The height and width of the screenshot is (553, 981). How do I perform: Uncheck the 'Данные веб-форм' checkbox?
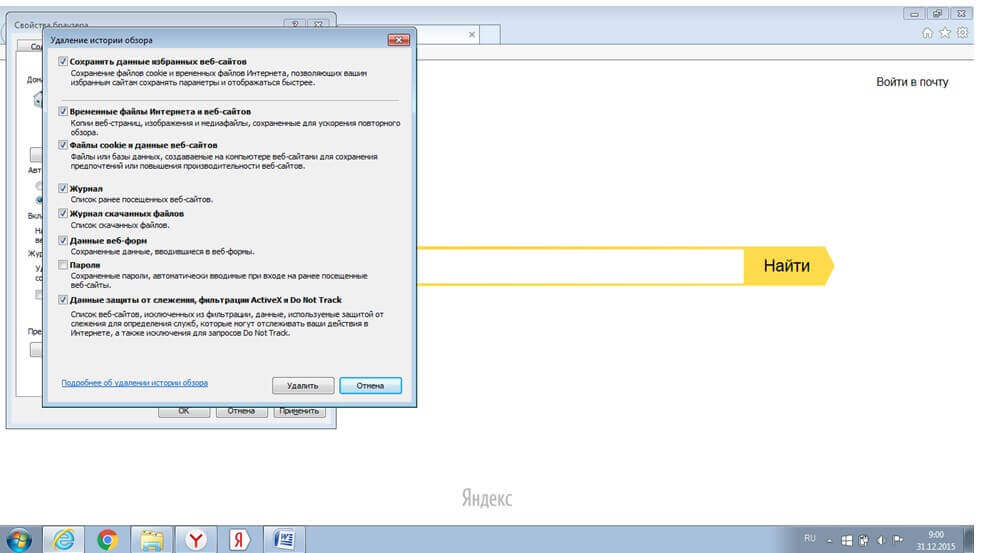(x=63, y=241)
